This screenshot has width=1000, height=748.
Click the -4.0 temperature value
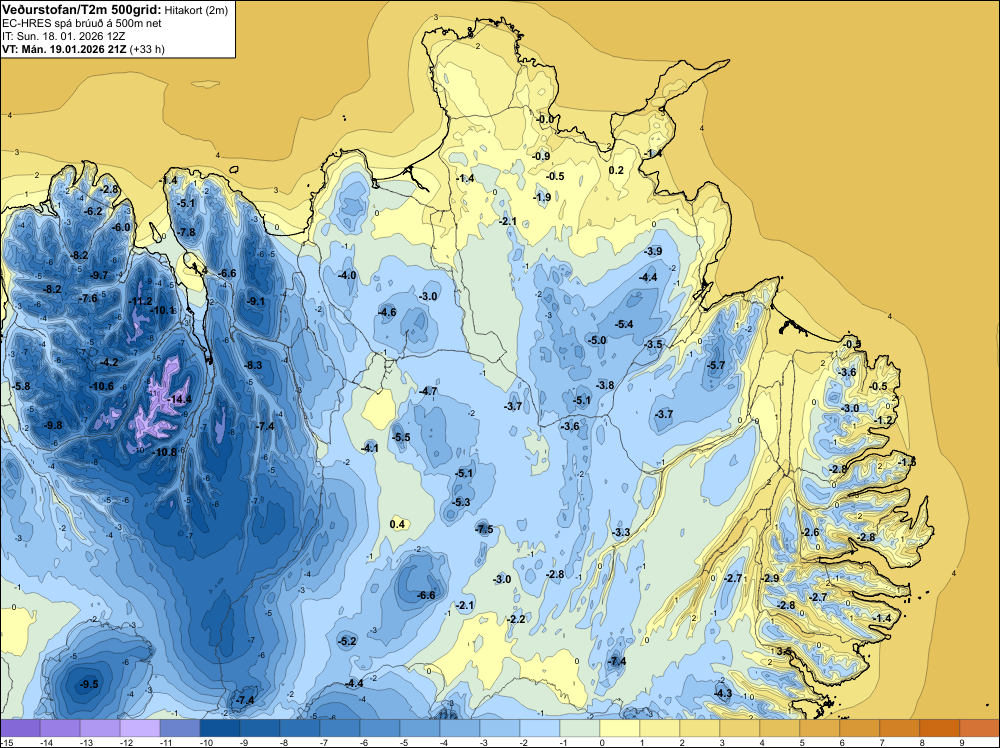(348, 275)
